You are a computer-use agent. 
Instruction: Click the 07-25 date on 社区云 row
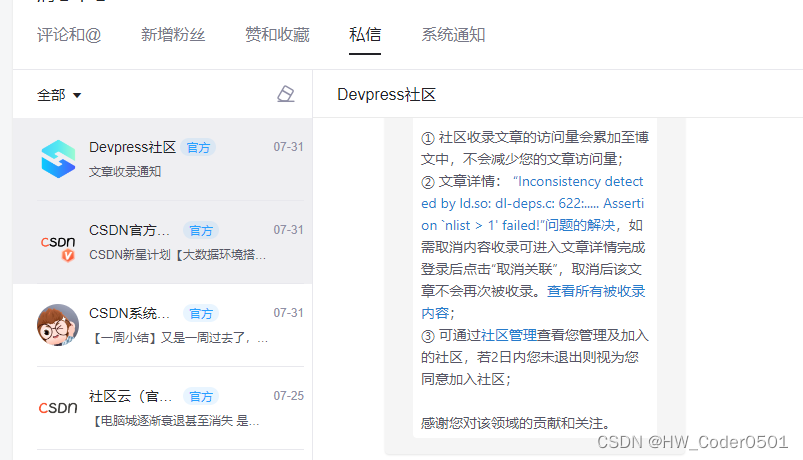coord(288,396)
